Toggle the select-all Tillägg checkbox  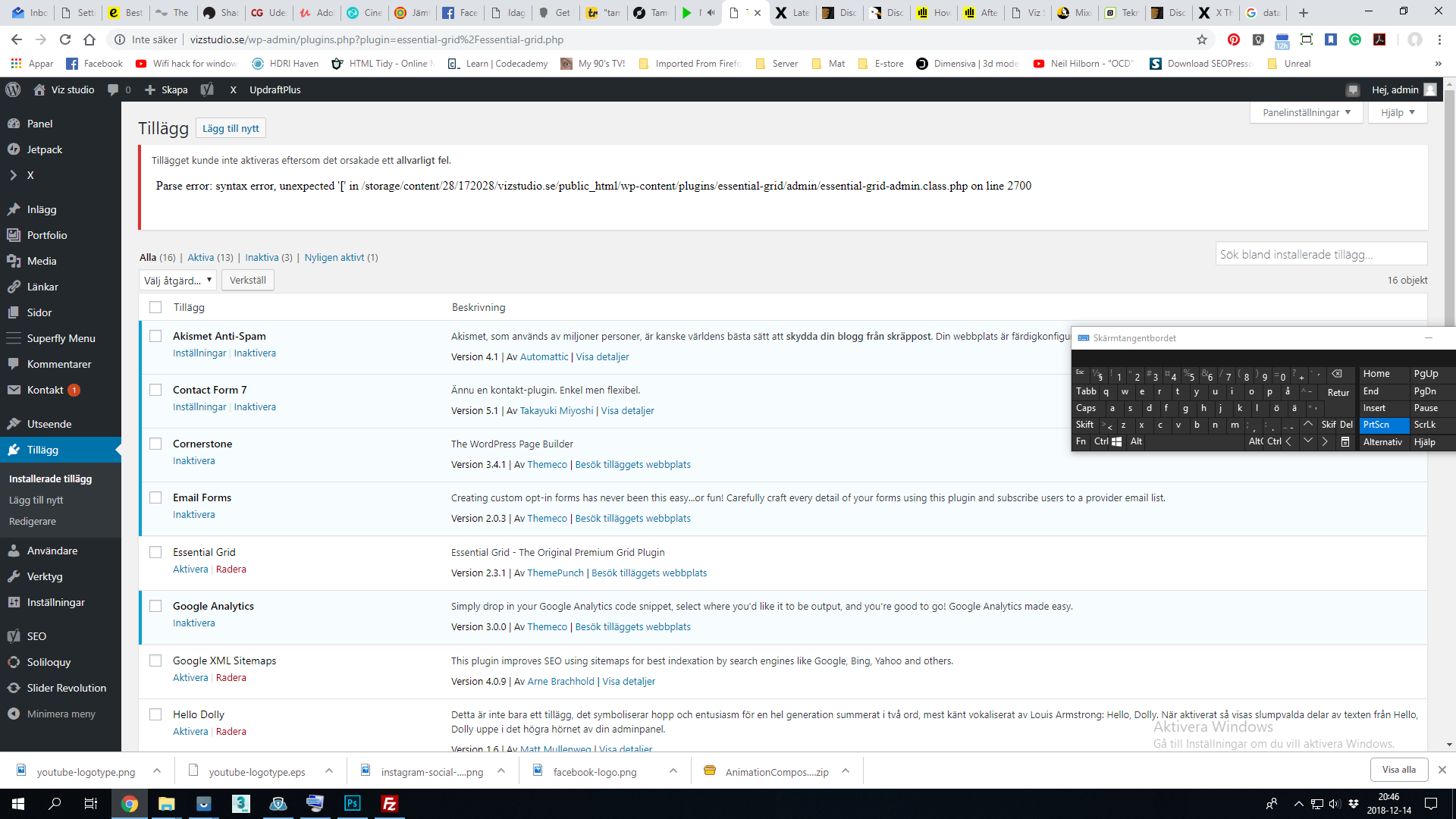pos(155,307)
